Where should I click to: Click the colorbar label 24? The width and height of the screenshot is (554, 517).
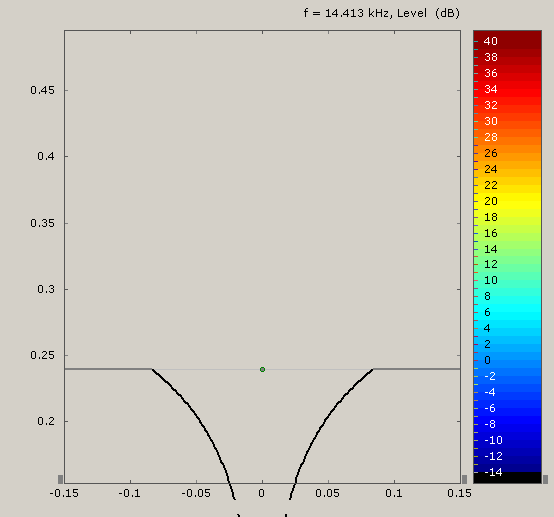491,169
